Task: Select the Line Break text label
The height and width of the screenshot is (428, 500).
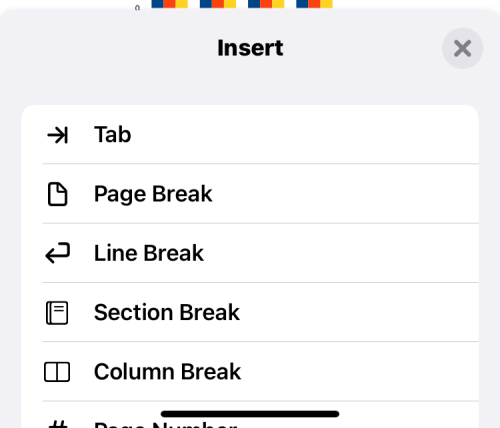Action: pos(149,253)
